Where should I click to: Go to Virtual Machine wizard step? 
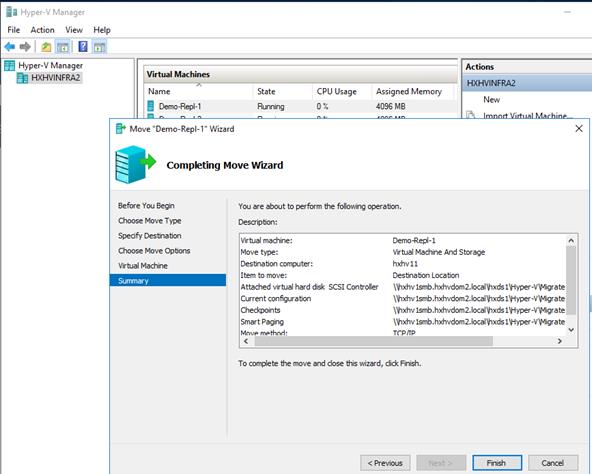click(x=143, y=266)
